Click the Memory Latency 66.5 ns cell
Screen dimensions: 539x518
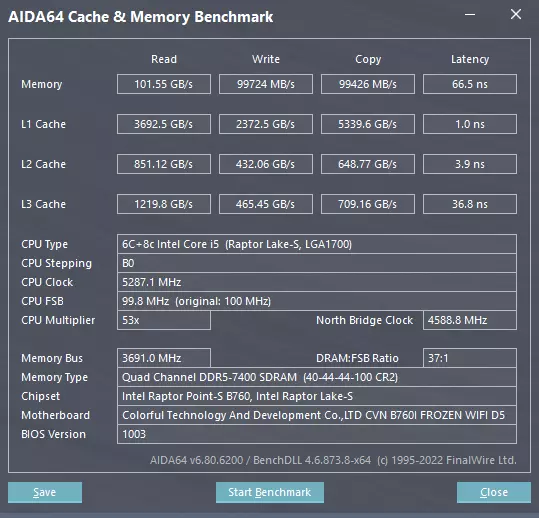point(470,84)
